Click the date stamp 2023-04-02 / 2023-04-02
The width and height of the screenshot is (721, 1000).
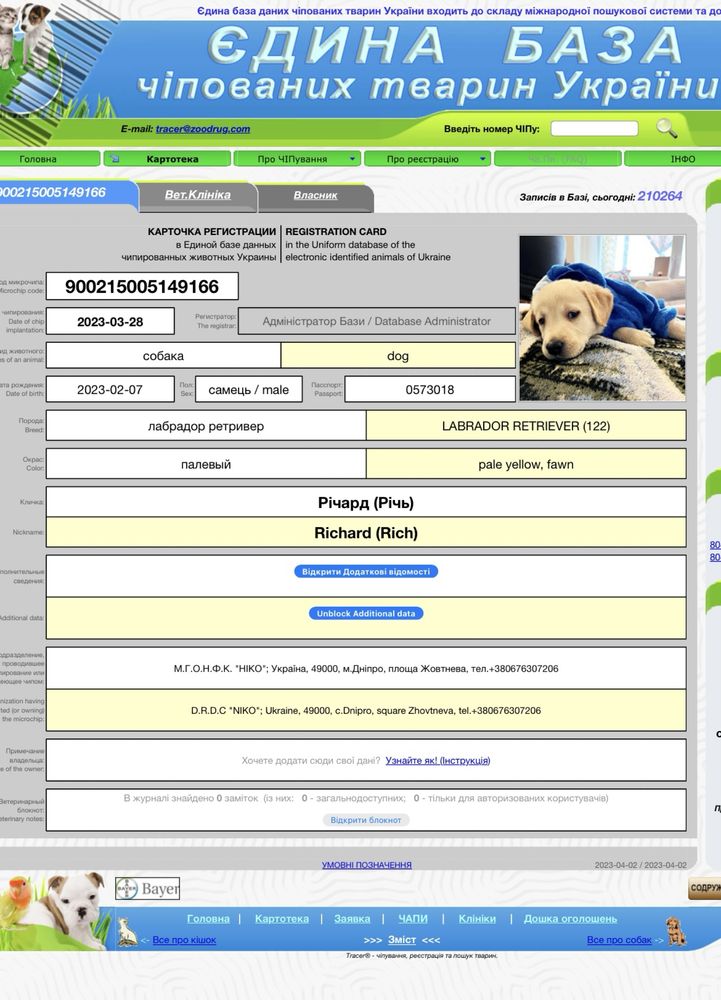point(641,865)
